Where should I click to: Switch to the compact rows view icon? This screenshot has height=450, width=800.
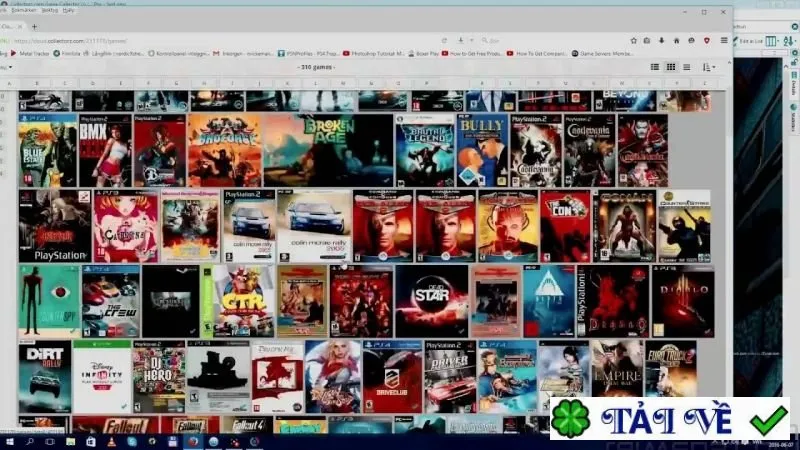point(687,67)
